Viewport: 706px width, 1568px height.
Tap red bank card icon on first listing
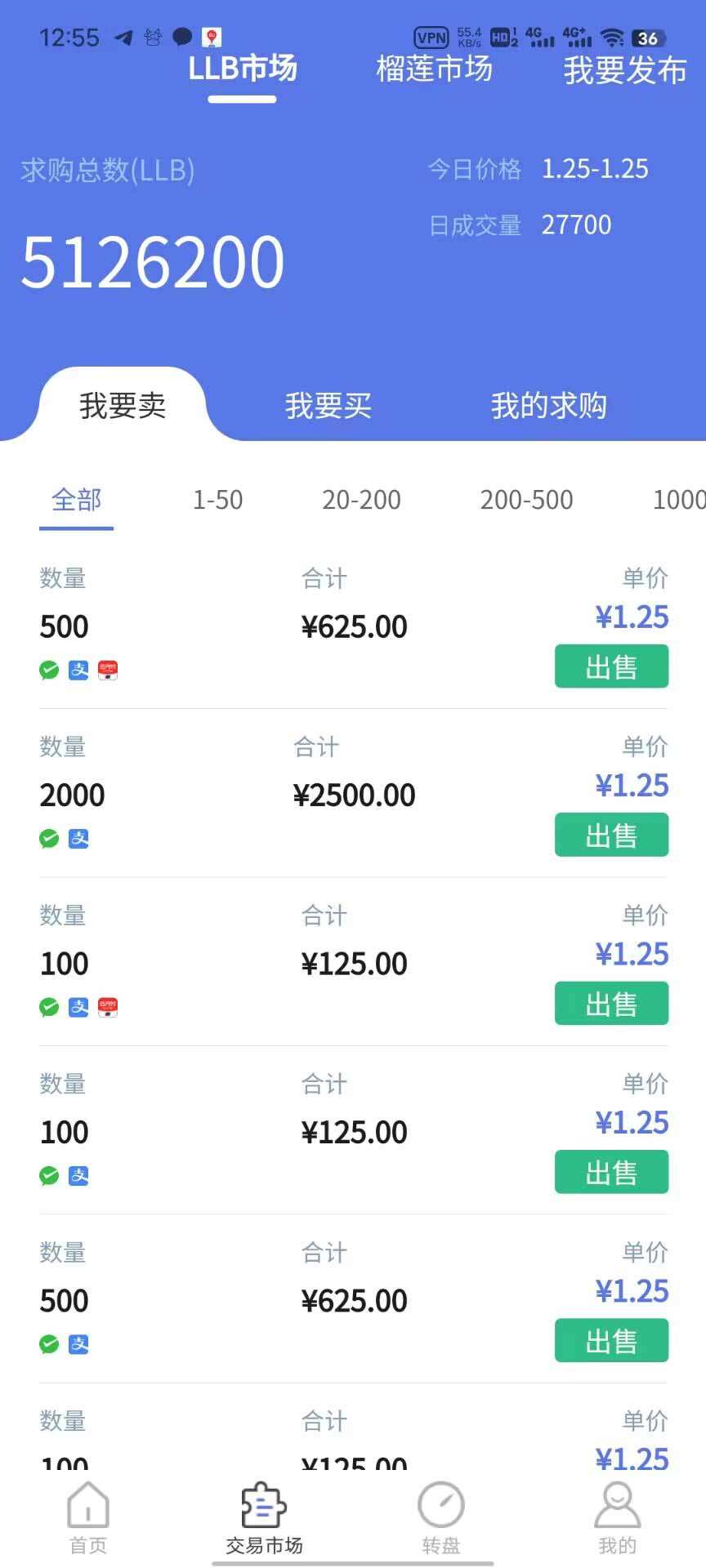108,670
